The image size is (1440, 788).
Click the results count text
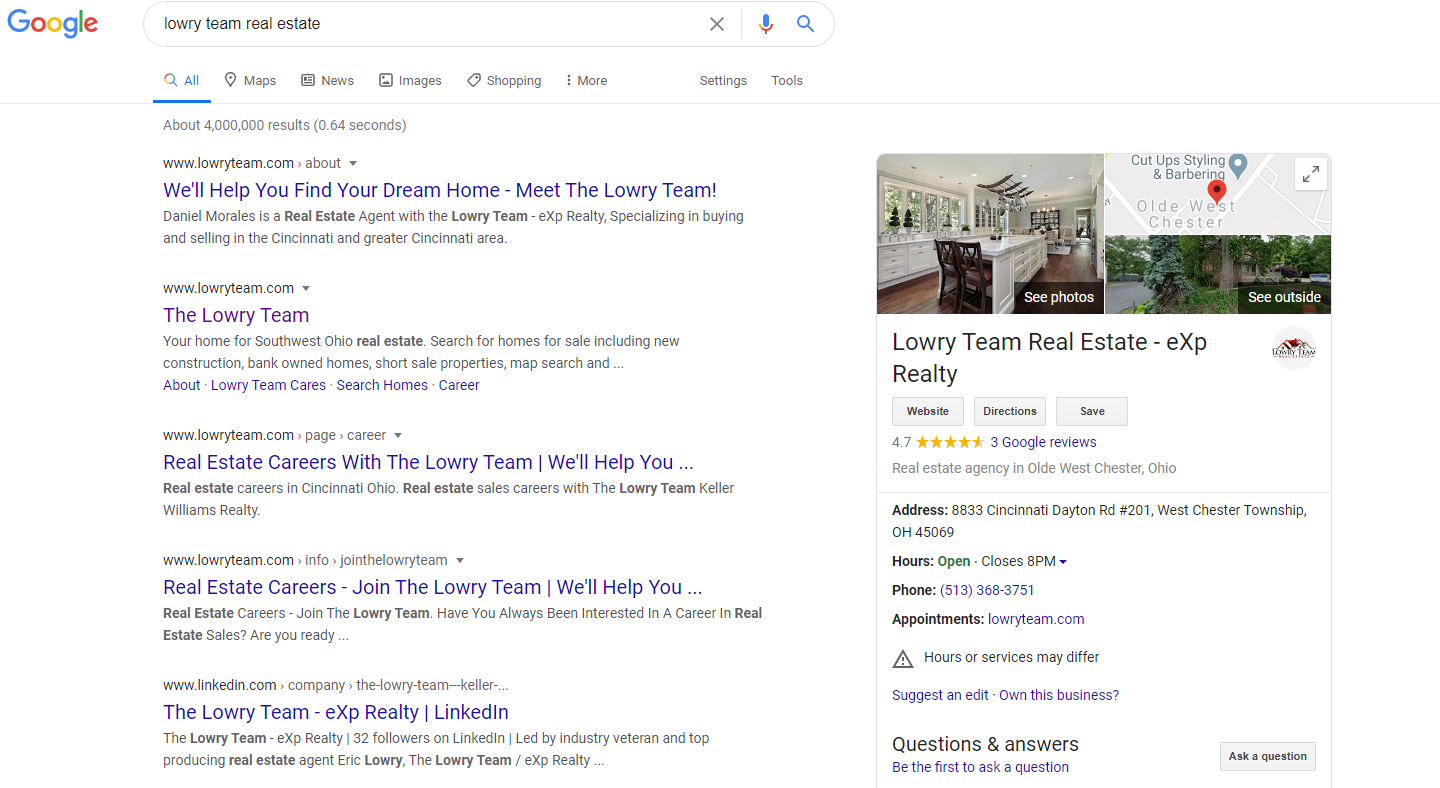pyautogui.click(x=285, y=125)
